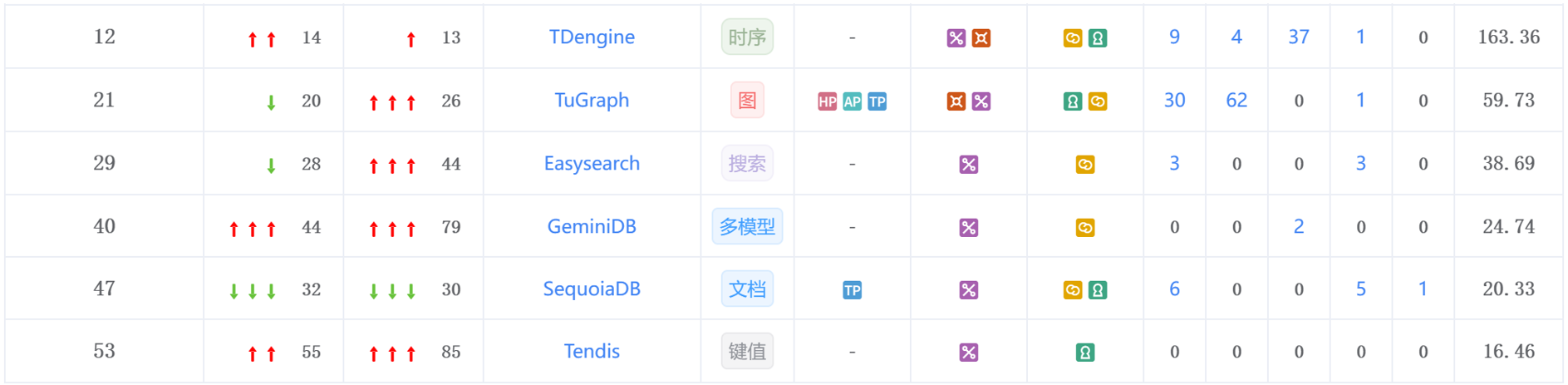Click the yellow link icon in the Easysearch row

click(1085, 165)
